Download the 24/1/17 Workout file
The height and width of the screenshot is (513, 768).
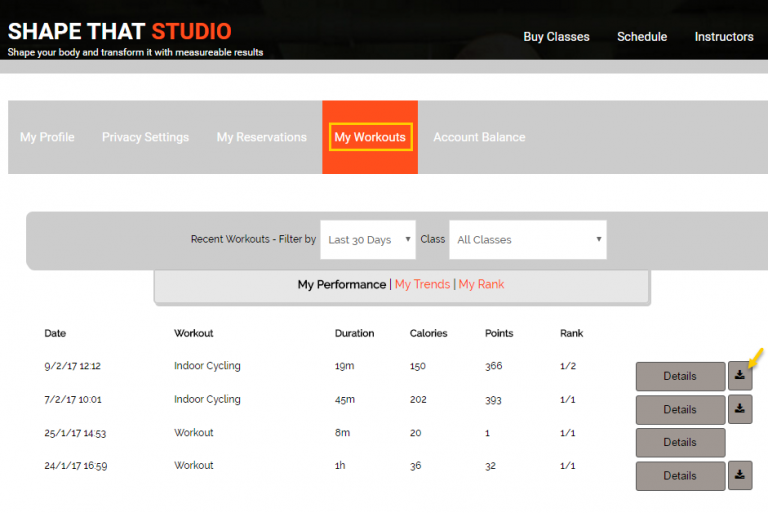click(x=740, y=475)
